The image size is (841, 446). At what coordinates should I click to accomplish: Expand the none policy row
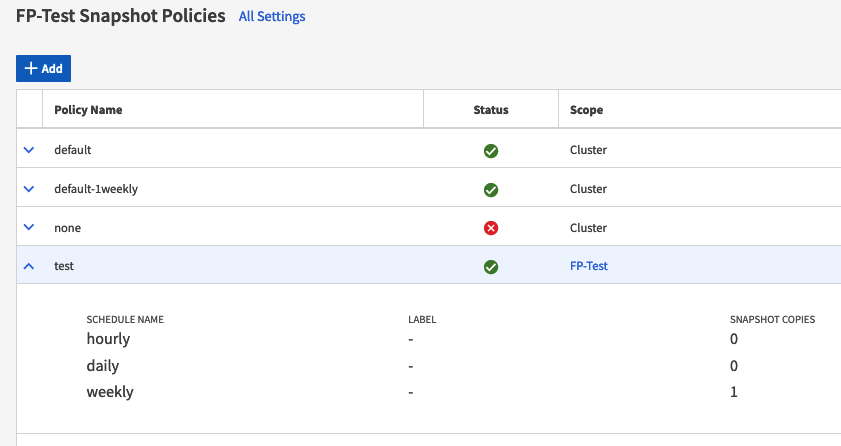29,228
